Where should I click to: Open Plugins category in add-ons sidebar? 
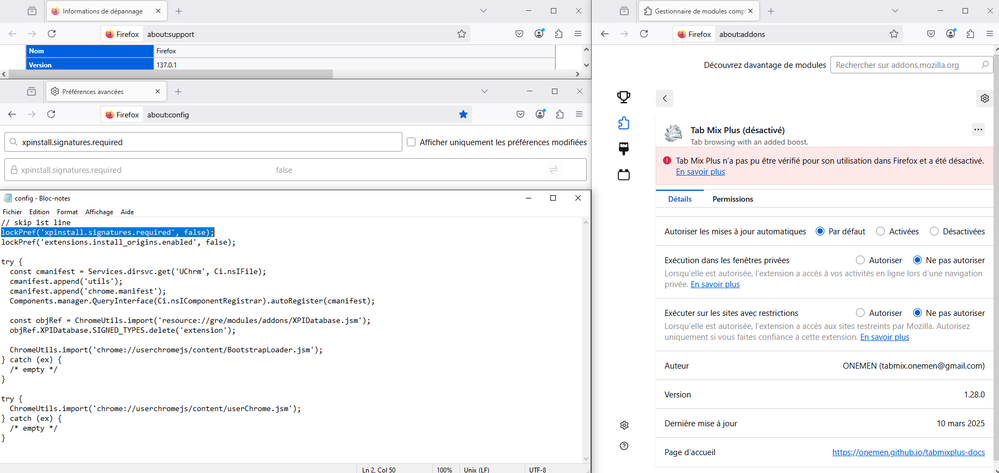pos(624,175)
